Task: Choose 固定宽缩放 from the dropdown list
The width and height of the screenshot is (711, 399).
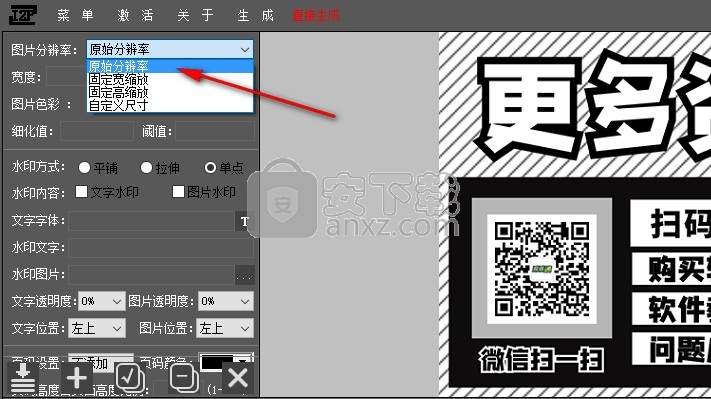Action: [x=170, y=79]
